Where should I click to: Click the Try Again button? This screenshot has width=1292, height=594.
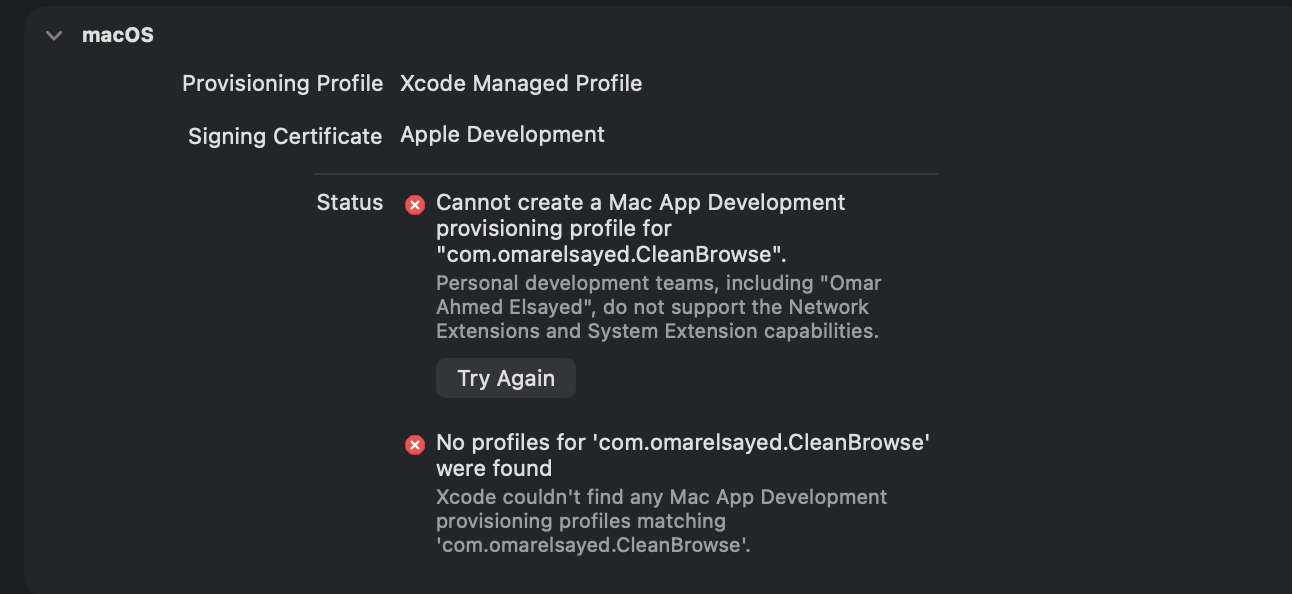pyautogui.click(x=506, y=378)
